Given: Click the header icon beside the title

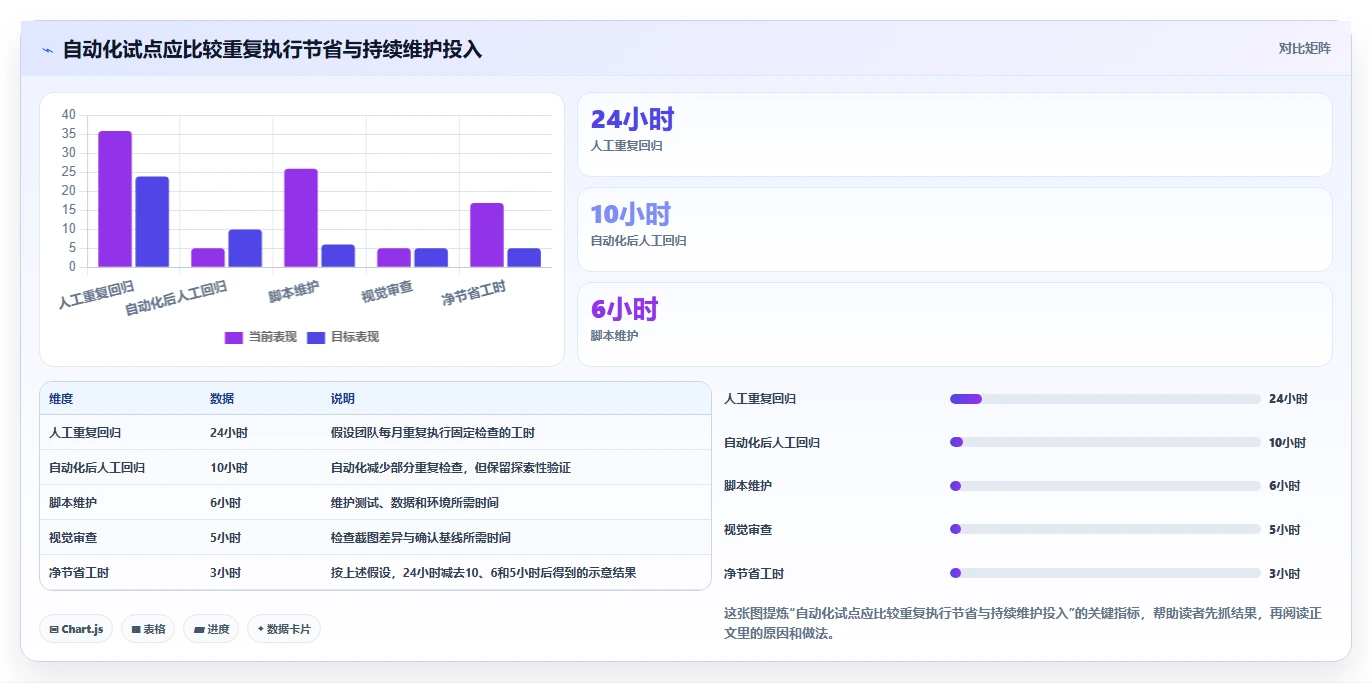Looking at the screenshot, I should (x=47, y=49).
